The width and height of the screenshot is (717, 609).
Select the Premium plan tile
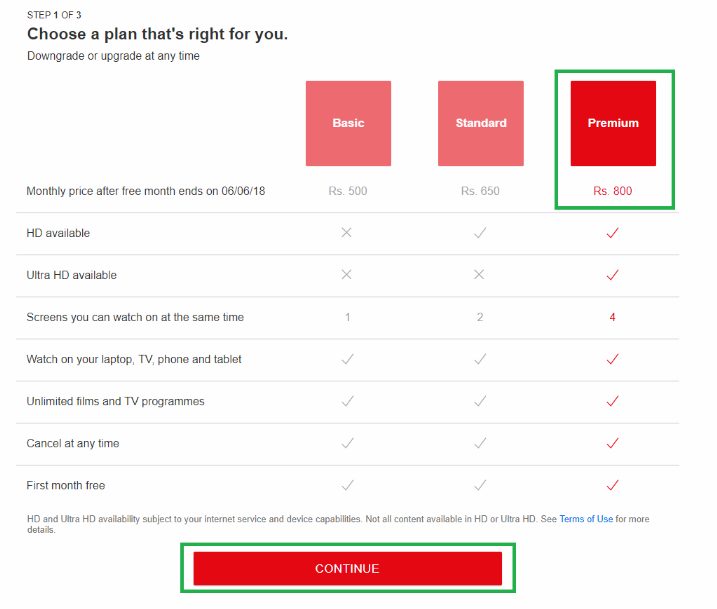pyautogui.click(x=613, y=123)
